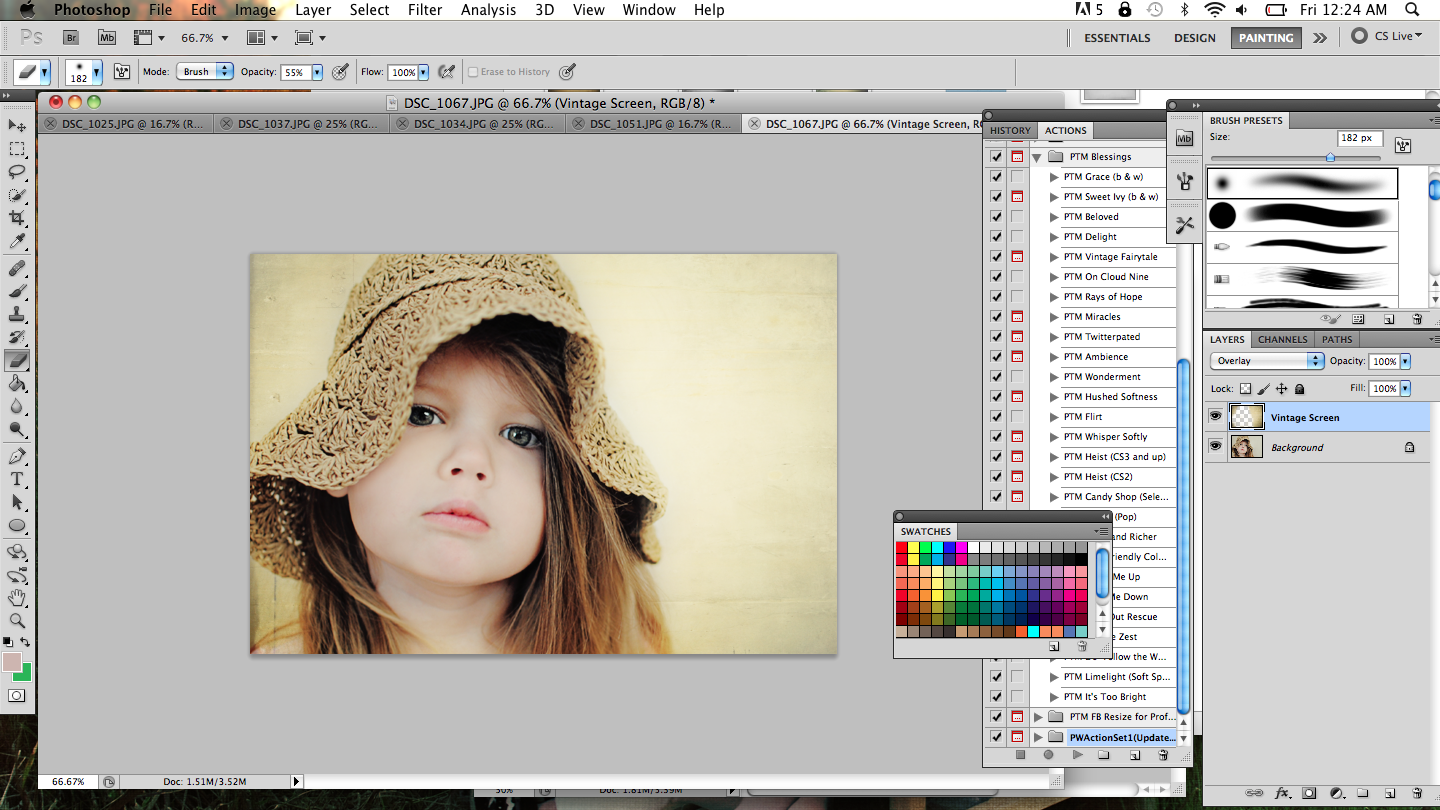Screen dimensions: 1440x810
Task: Click the brush Size input field
Action: point(1361,138)
